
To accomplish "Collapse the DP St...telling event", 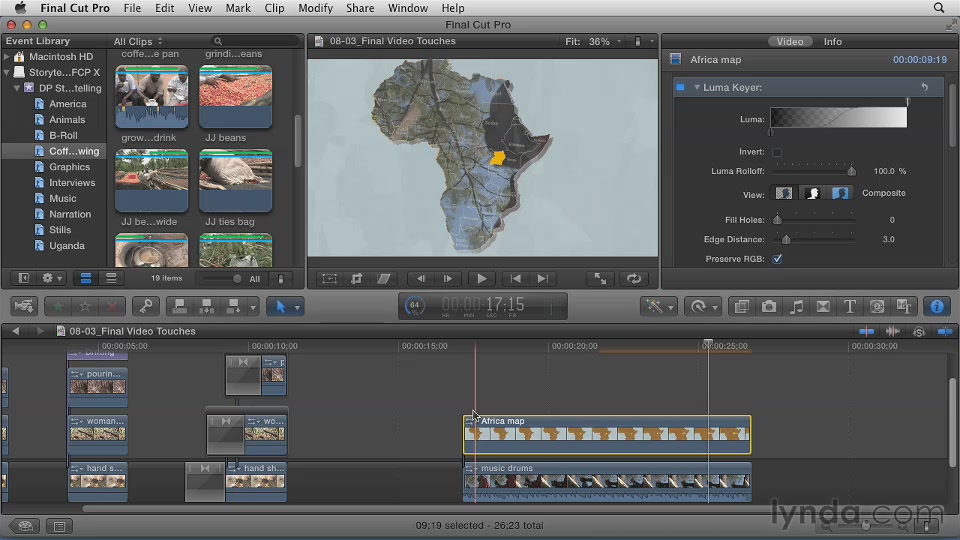I will point(17,88).
